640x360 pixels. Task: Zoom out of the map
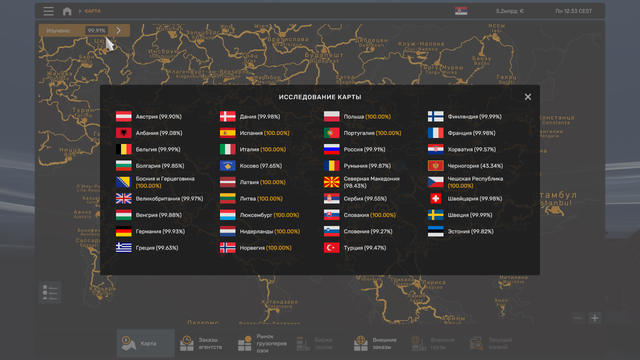578,318
